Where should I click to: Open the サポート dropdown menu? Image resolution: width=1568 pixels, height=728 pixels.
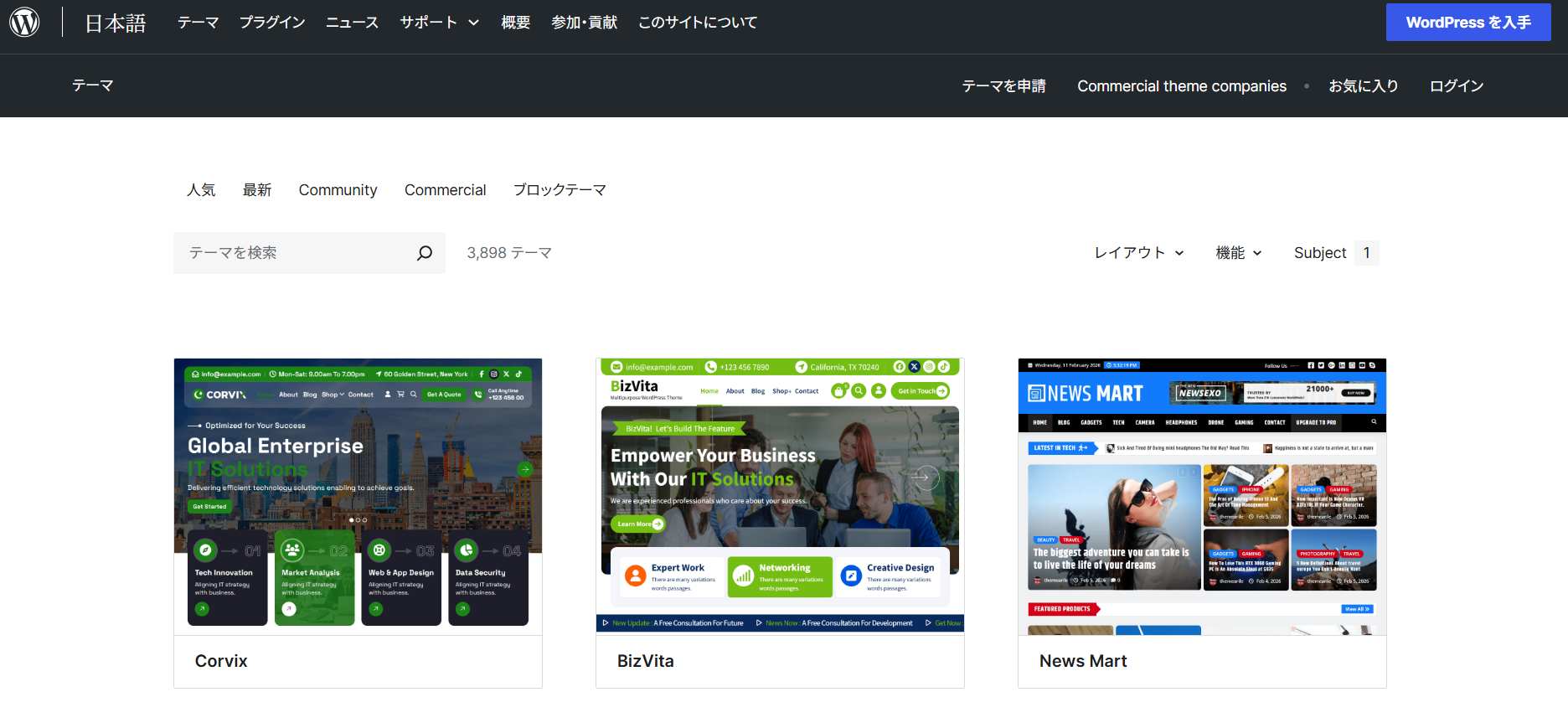439,23
